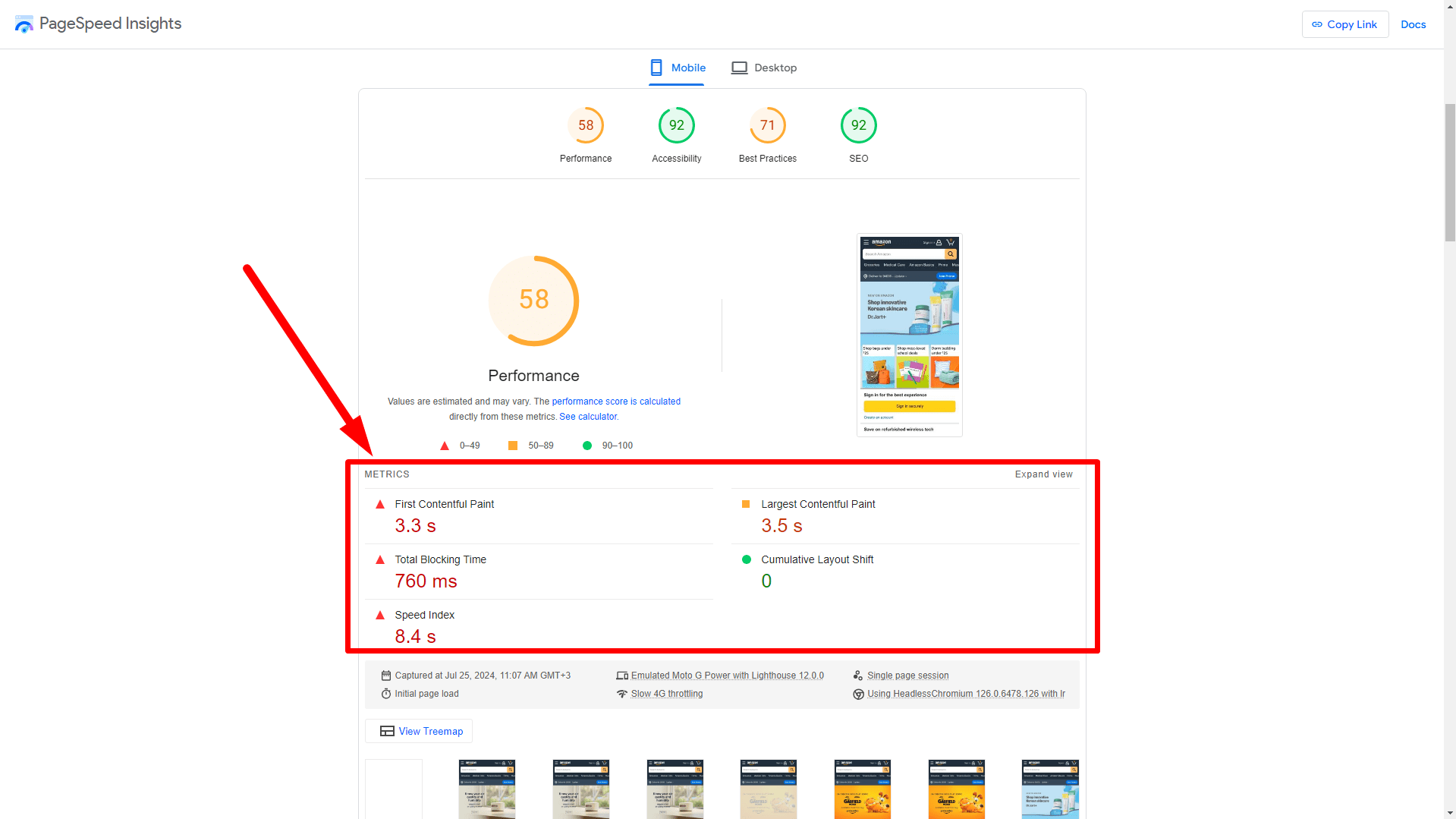Click the Accessibility score gauge 92
1456x819 pixels.
[x=676, y=125]
